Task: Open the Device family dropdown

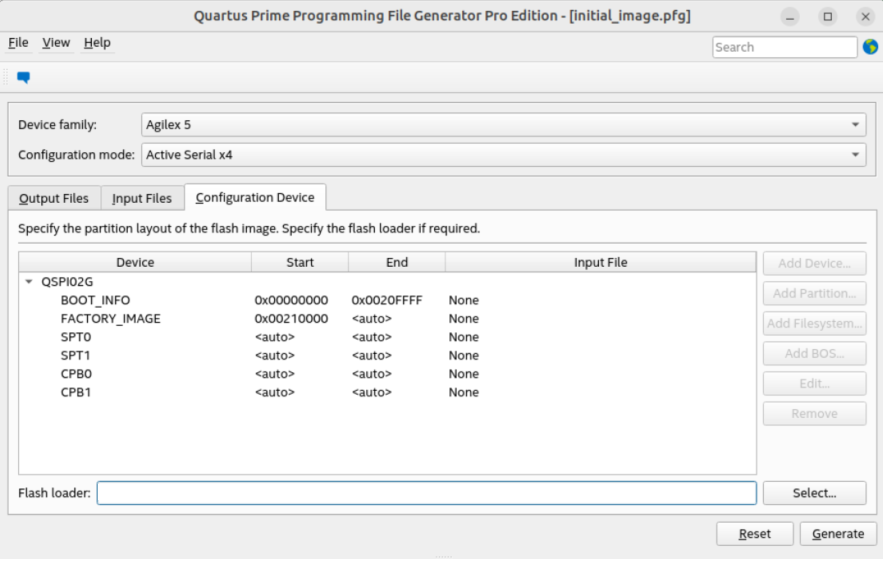Action: [503, 125]
